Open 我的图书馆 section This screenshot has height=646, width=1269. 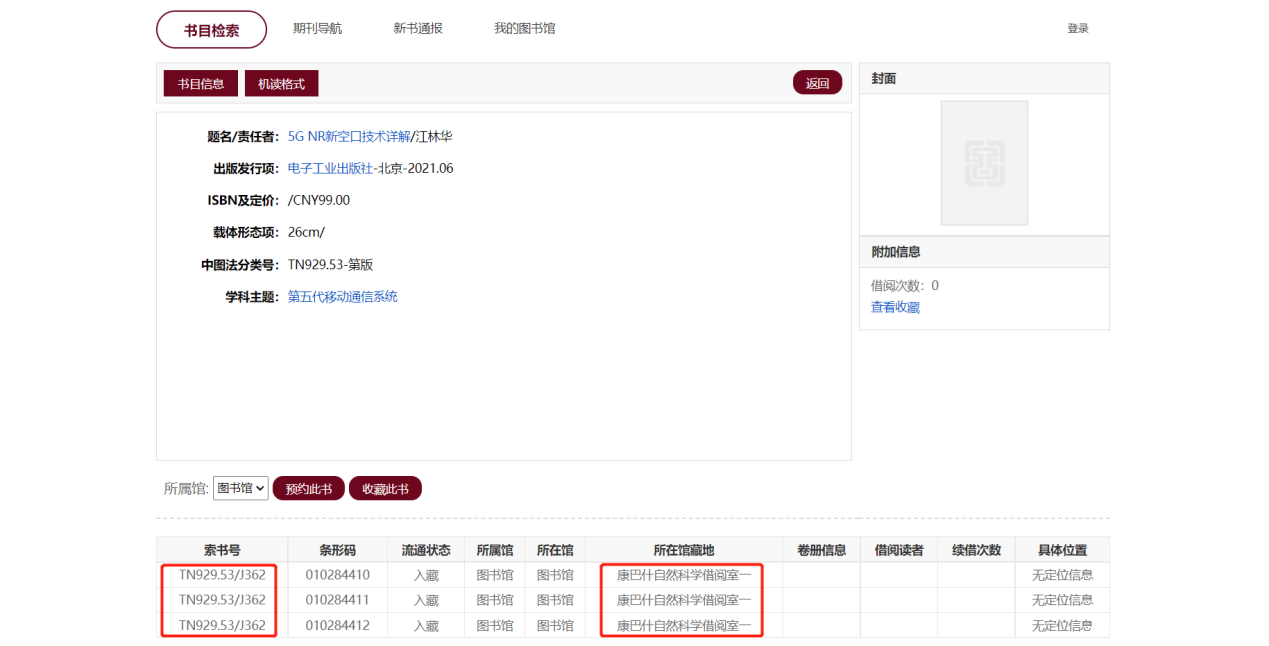point(524,28)
